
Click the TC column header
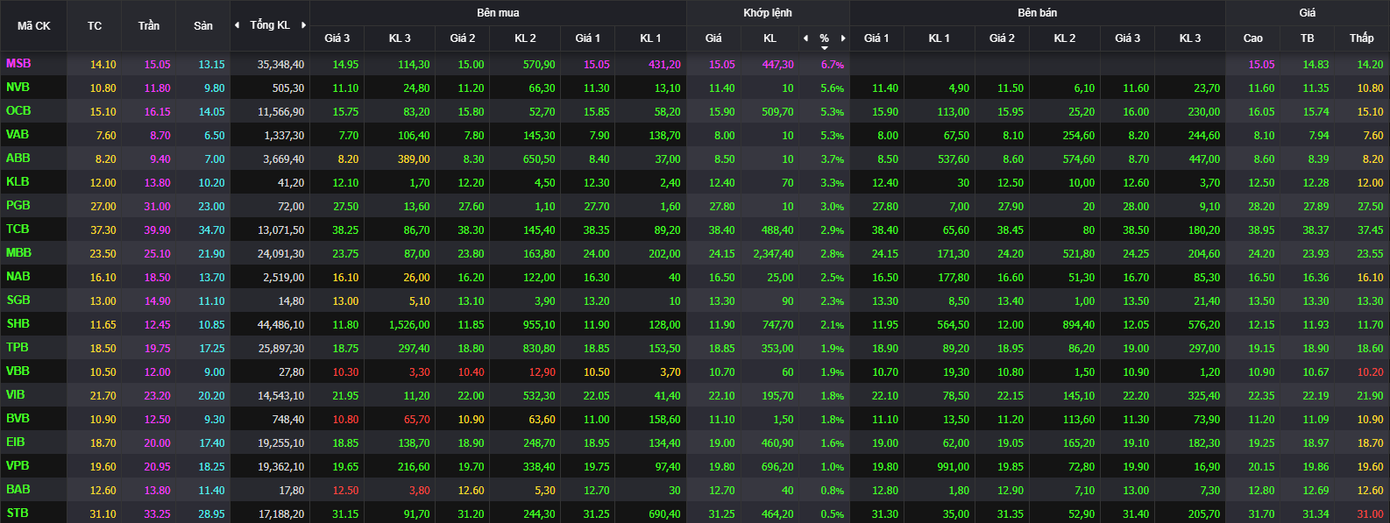click(95, 25)
